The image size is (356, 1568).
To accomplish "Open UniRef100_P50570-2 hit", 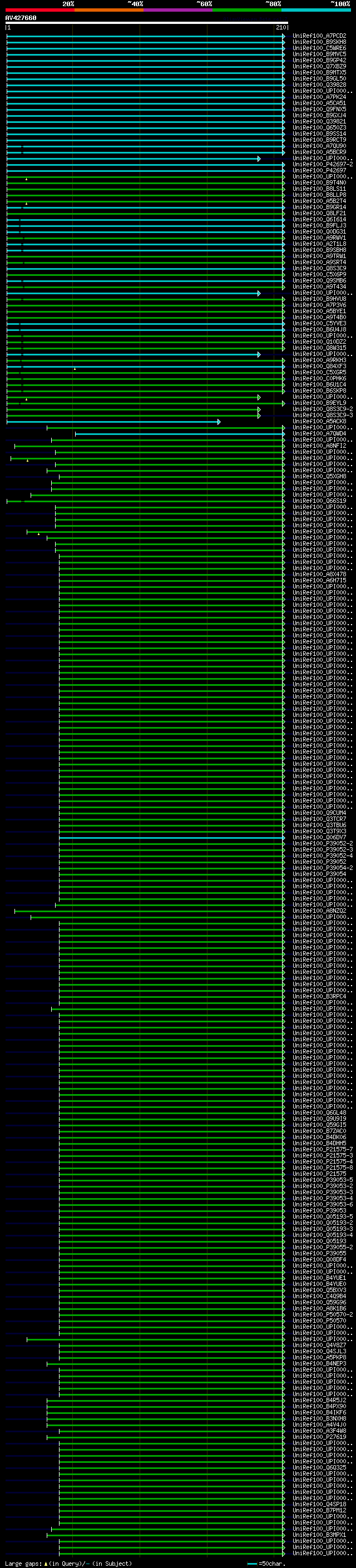I will 323,1314.
